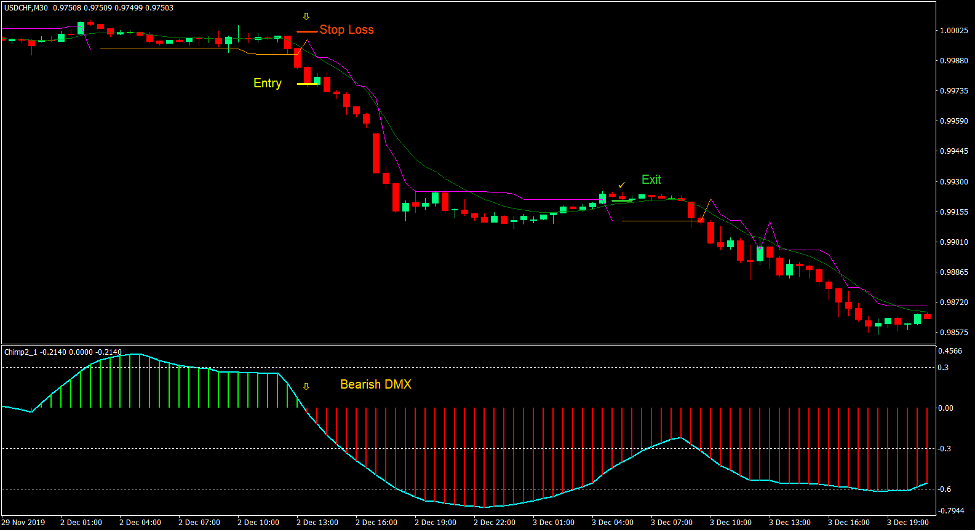Click the 2 Dec 10:00 time label
The width and height of the screenshot is (977, 531).
point(259,522)
